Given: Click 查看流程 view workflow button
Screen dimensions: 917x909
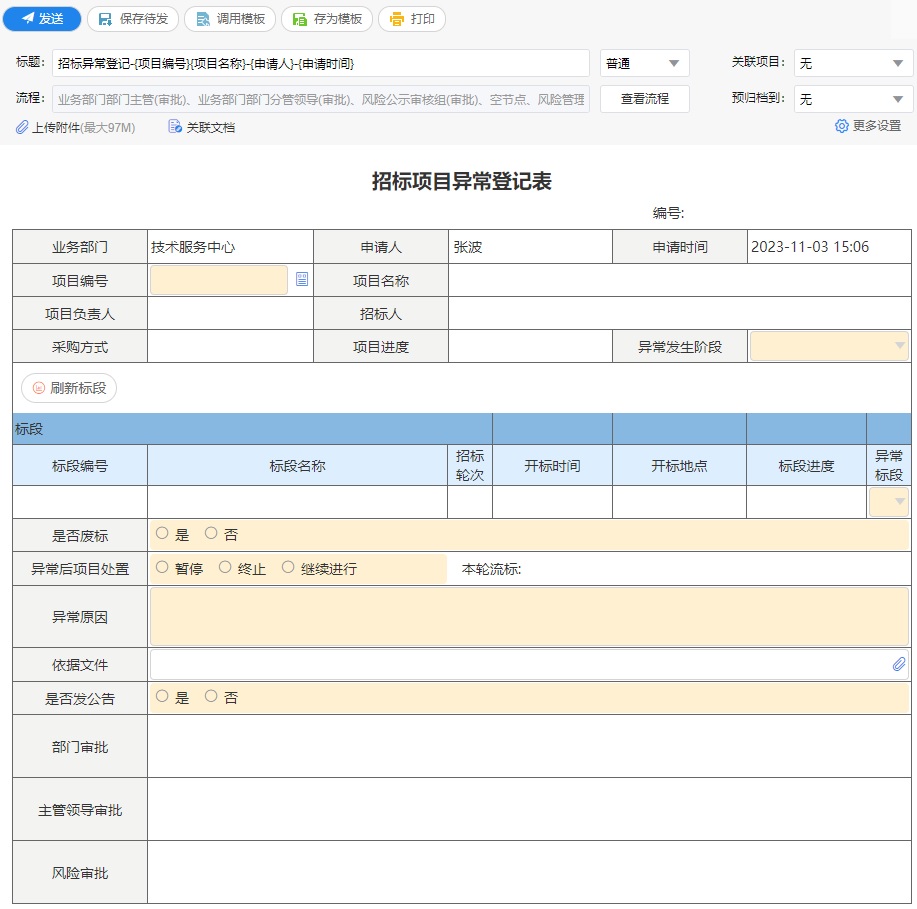Looking at the screenshot, I should (x=644, y=99).
